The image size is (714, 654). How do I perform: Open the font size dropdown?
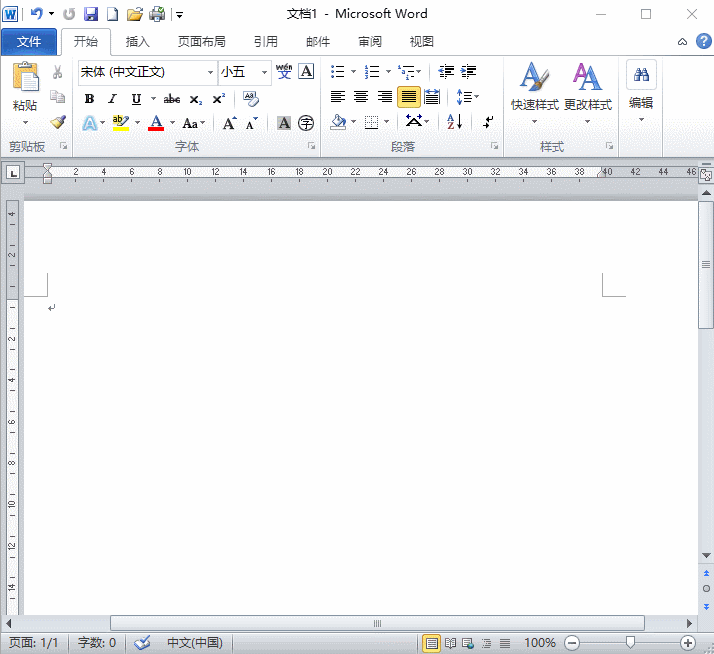click(x=265, y=72)
